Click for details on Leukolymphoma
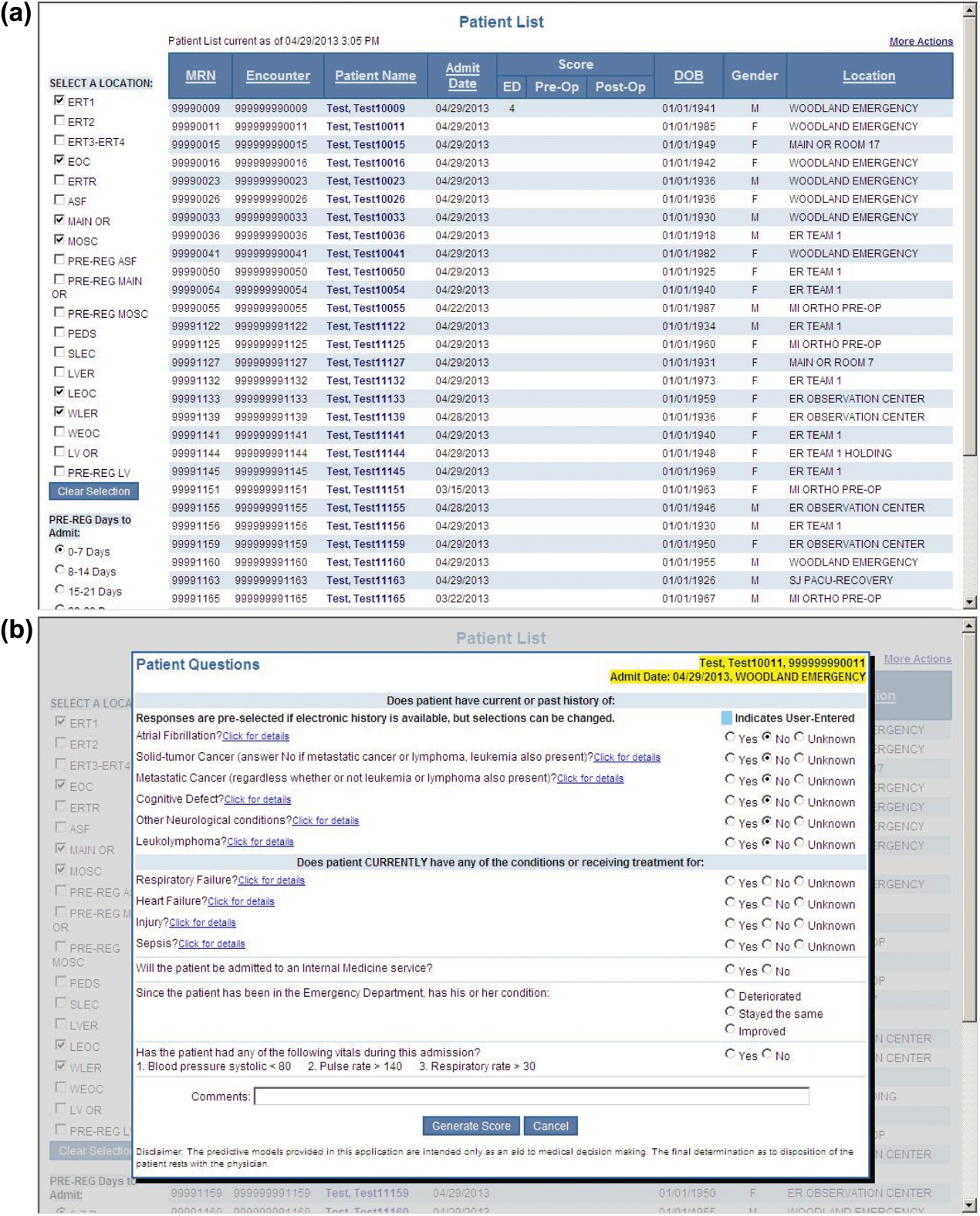Viewport: 980px width, 1216px height. pyautogui.click(x=260, y=842)
